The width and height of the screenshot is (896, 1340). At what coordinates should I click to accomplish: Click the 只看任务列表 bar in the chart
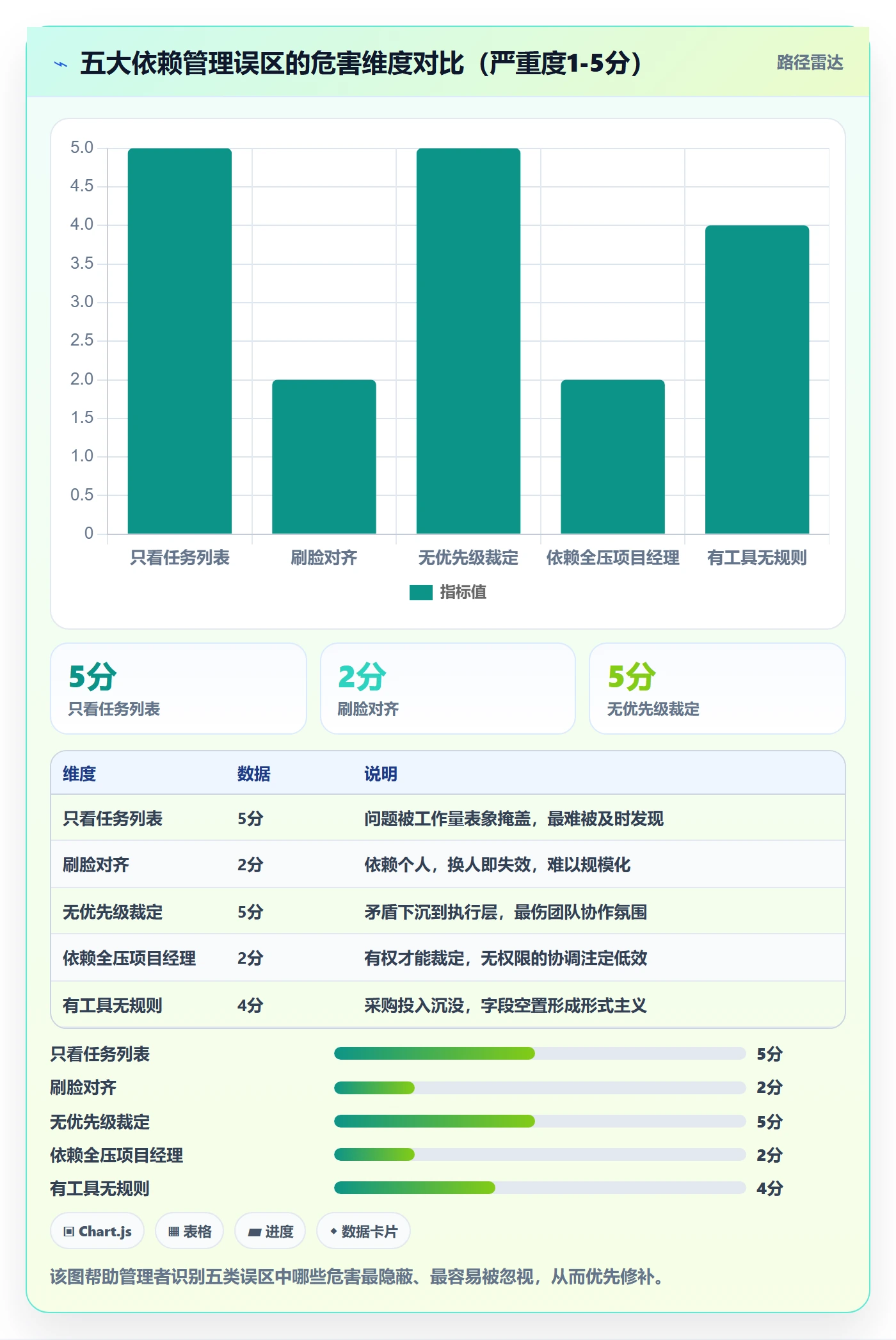click(180, 340)
